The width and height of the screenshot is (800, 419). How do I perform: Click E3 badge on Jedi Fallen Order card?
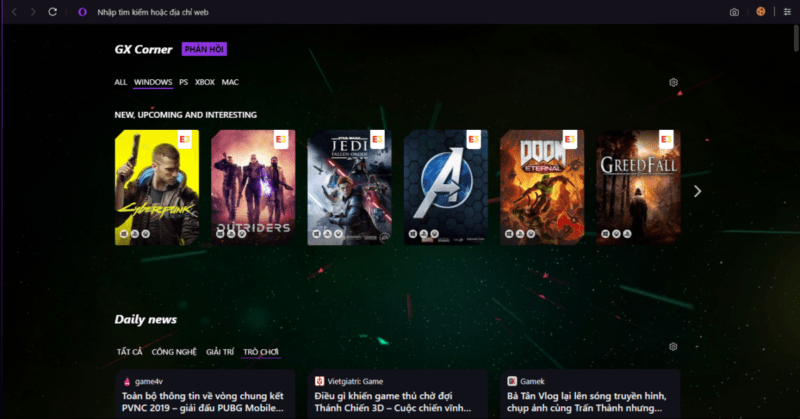coord(378,139)
